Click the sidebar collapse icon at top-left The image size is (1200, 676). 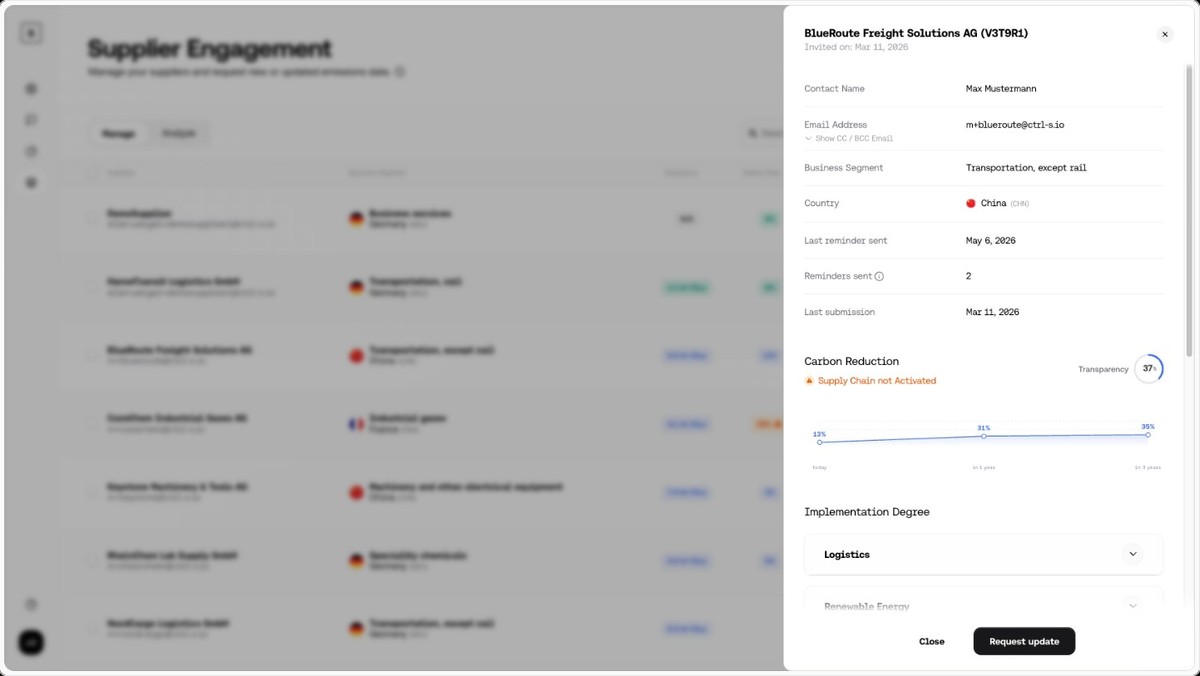click(x=31, y=33)
